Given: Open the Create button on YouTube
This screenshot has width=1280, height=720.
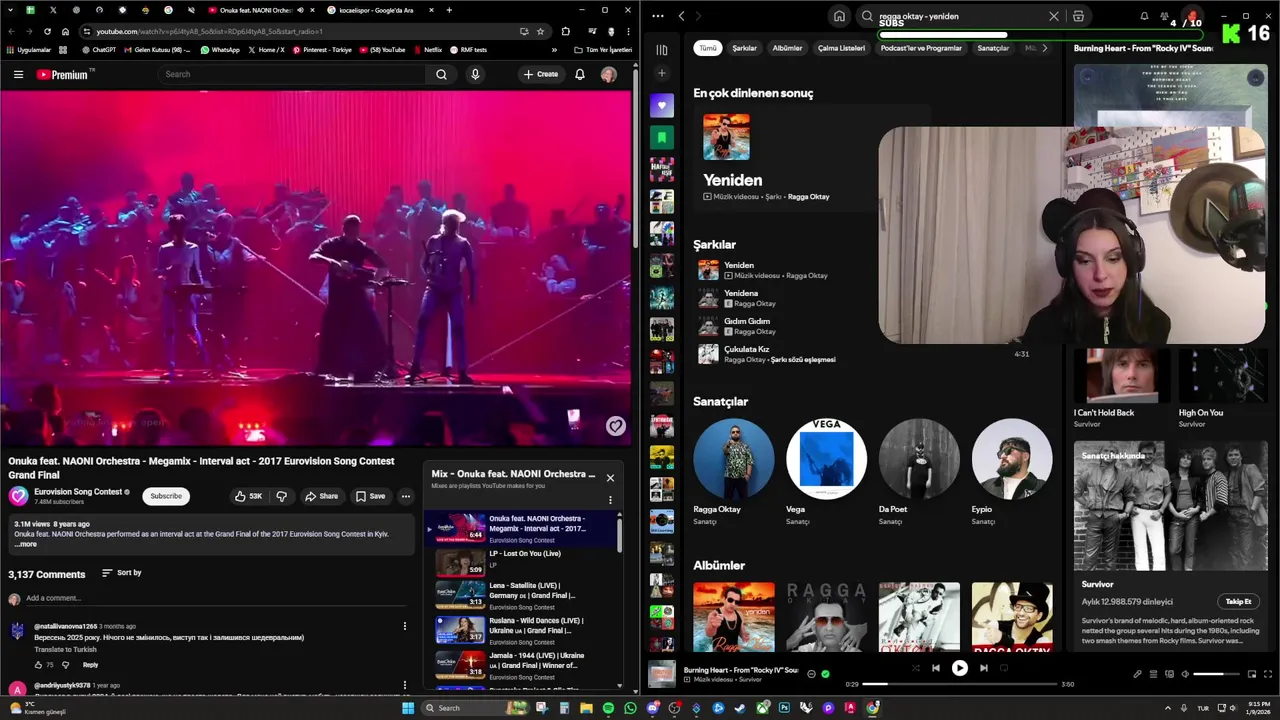Looking at the screenshot, I should tap(541, 74).
